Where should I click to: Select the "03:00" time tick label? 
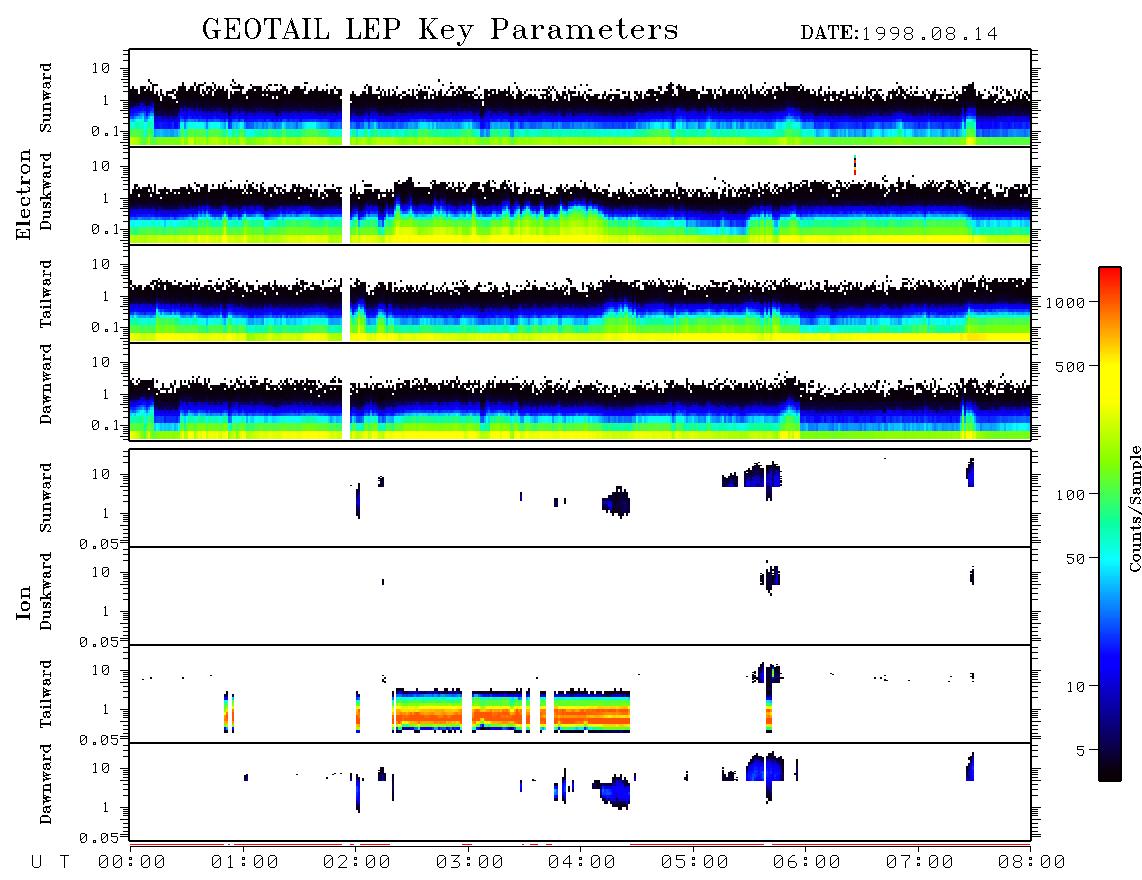click(470, 863)
